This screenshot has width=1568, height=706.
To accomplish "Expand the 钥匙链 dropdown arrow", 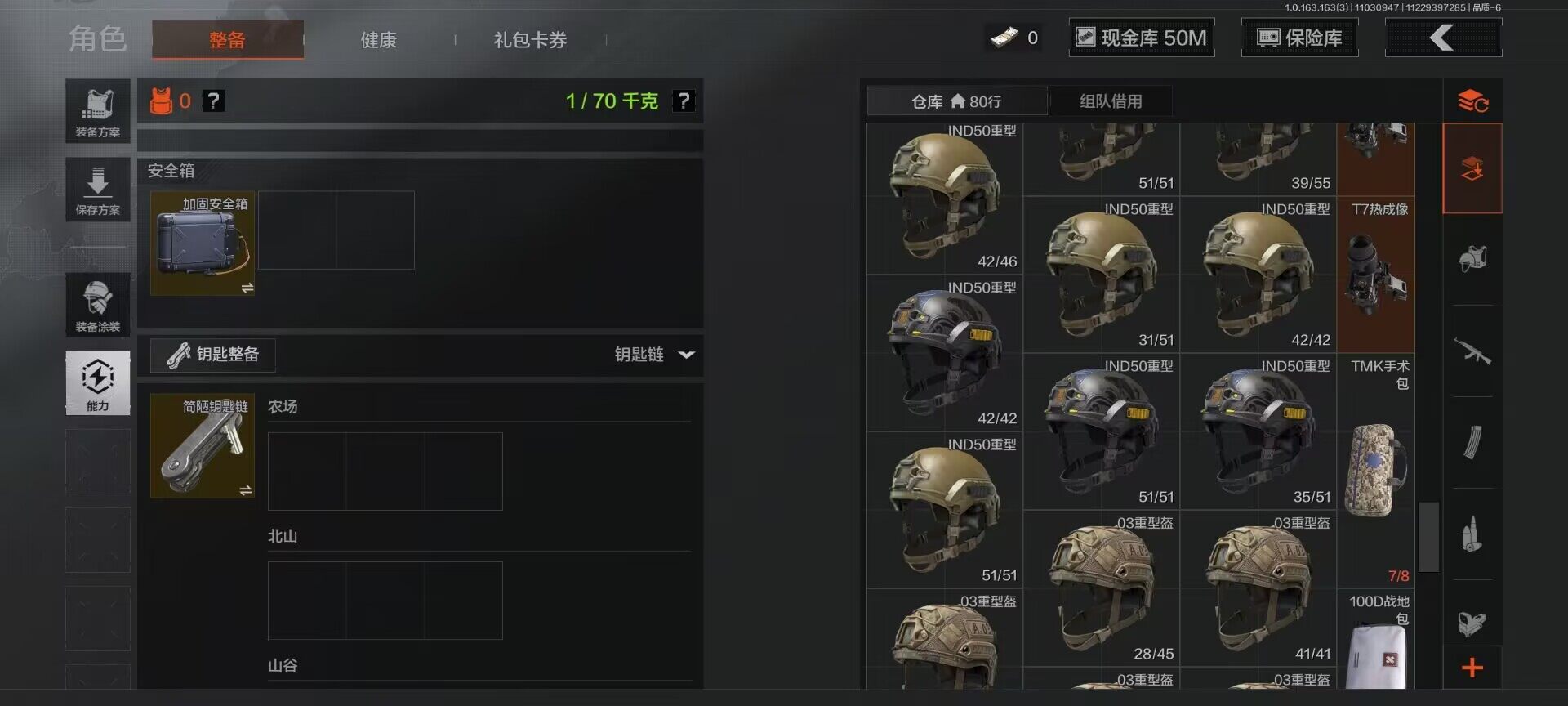I will 687,355.
